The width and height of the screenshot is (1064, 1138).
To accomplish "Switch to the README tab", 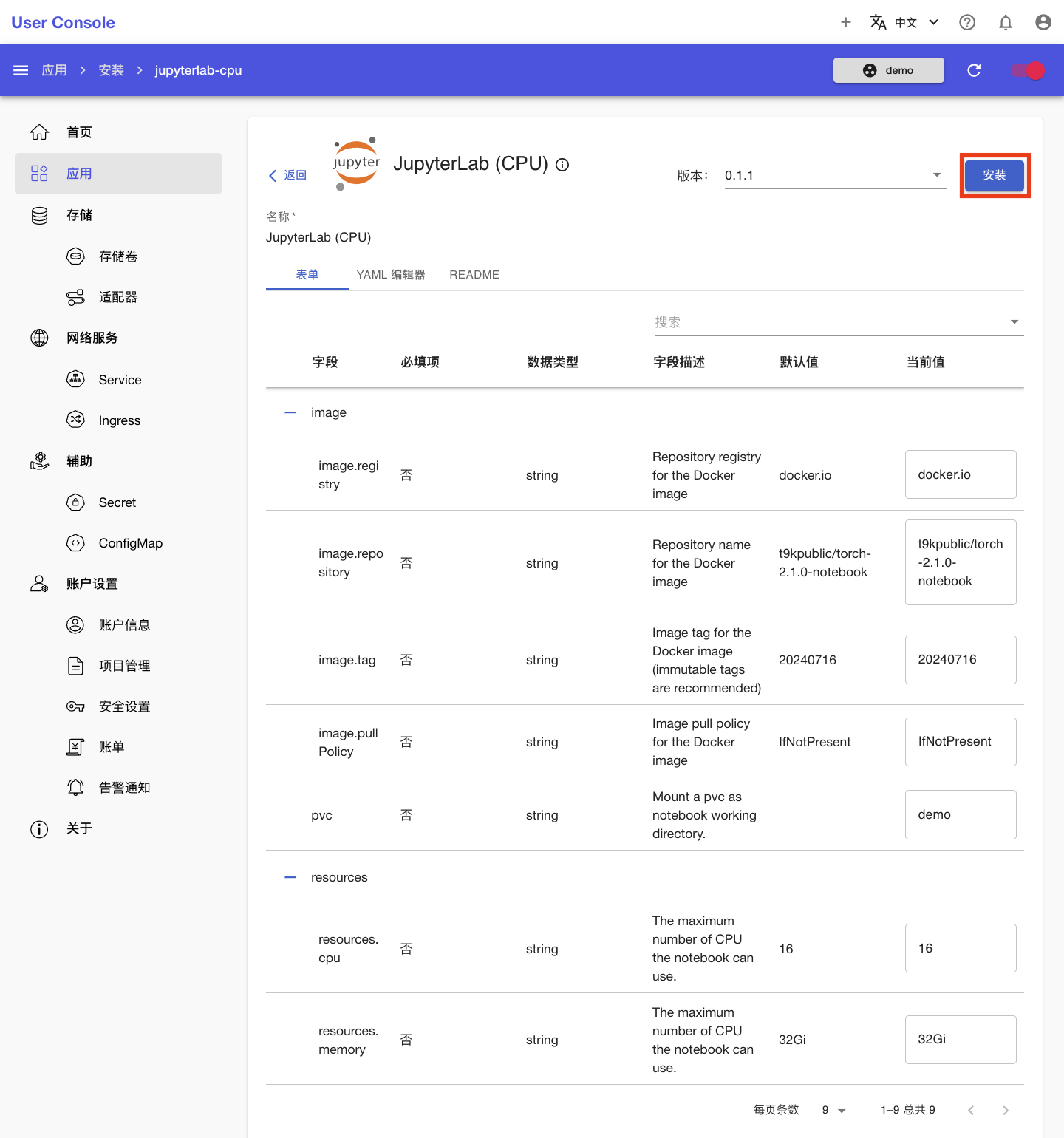I will (x=474, y=275).
